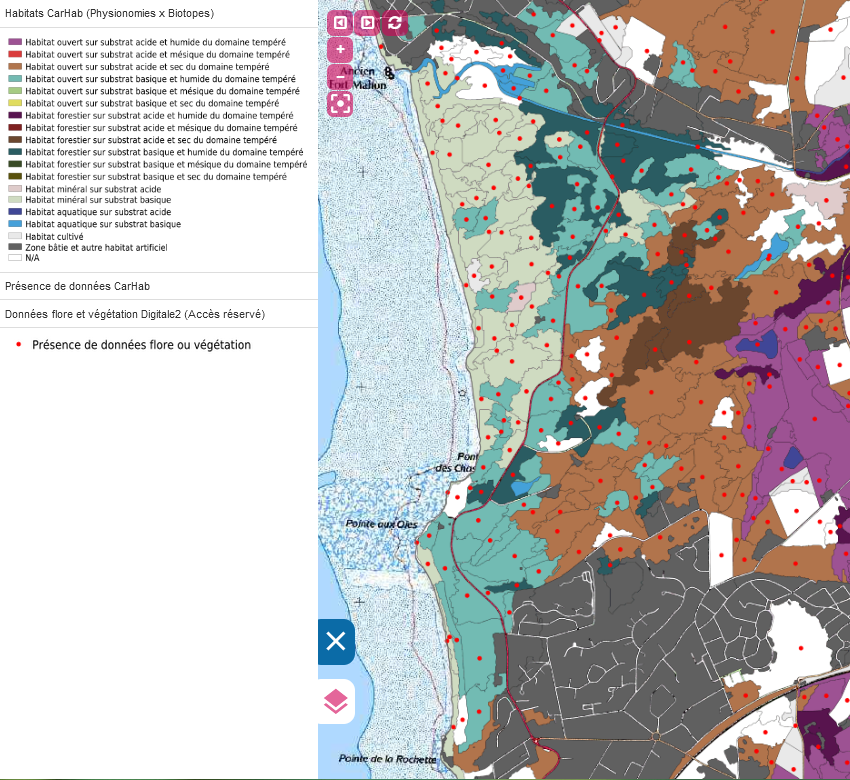Image resolution: width=850 pixels, height=780 pixels.
Task: Select the N/A legend entry
Action: (32, 258)
